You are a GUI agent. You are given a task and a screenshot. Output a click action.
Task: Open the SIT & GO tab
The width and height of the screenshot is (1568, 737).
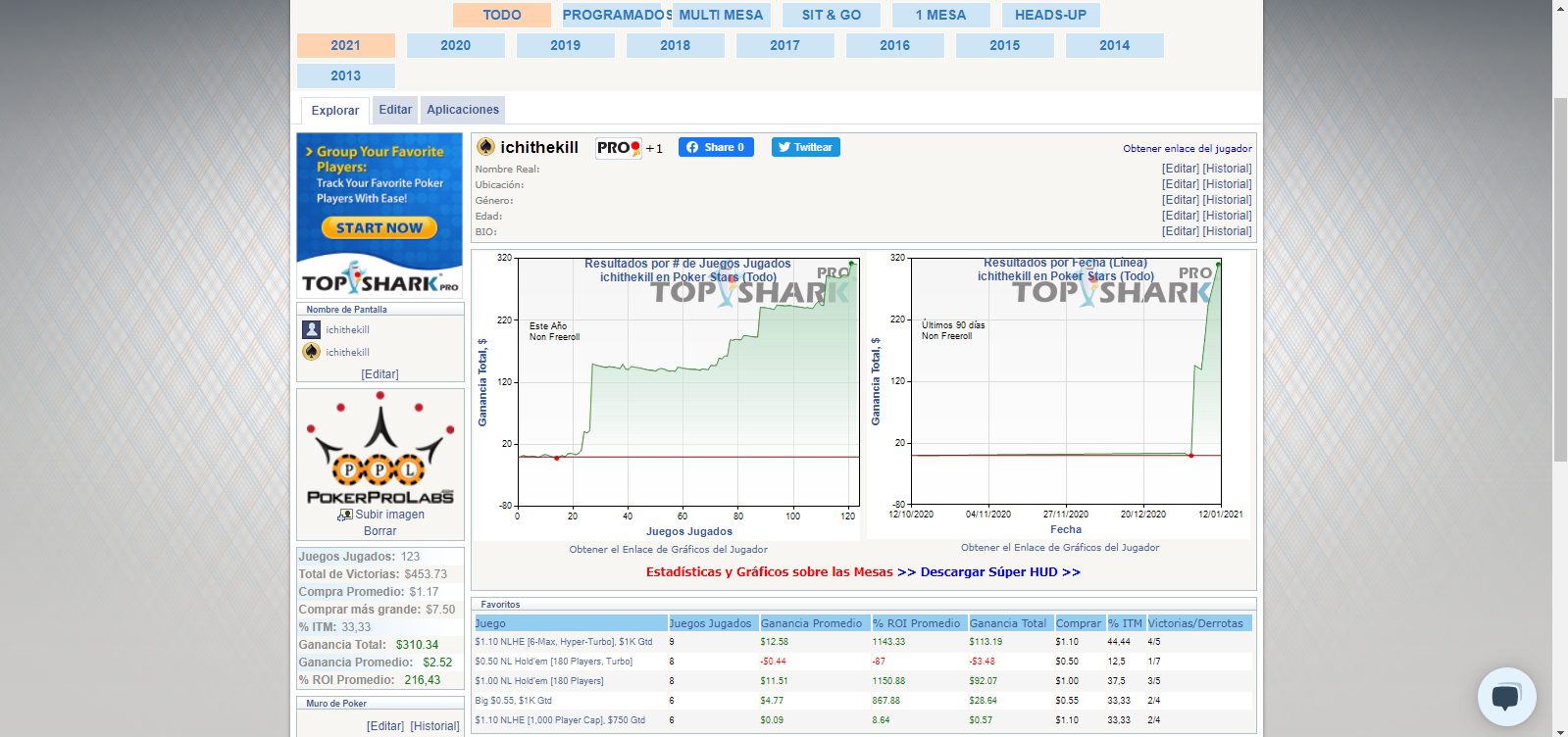tap(832, 15)
